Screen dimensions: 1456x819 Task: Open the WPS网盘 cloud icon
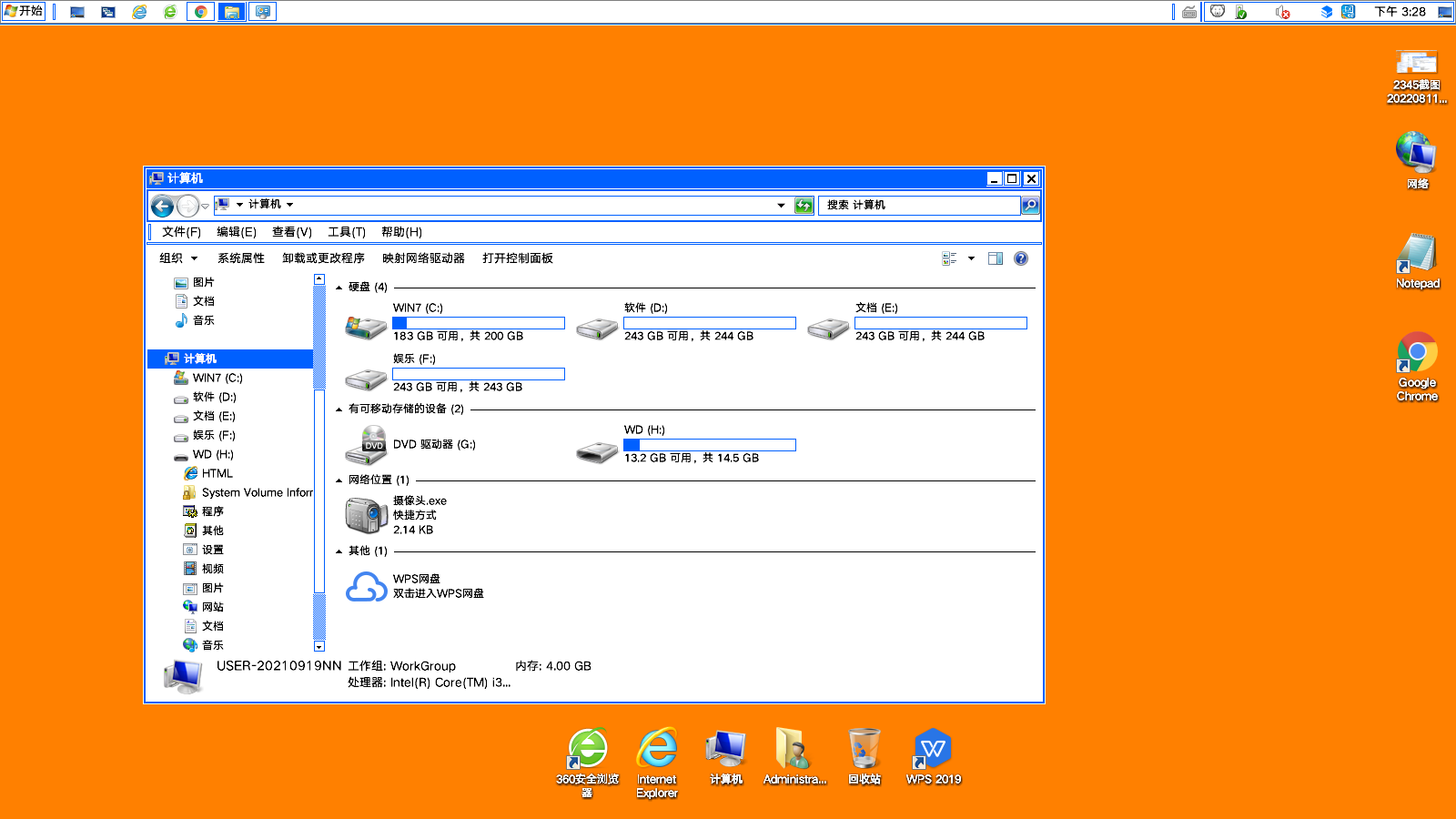click(366, 587)
